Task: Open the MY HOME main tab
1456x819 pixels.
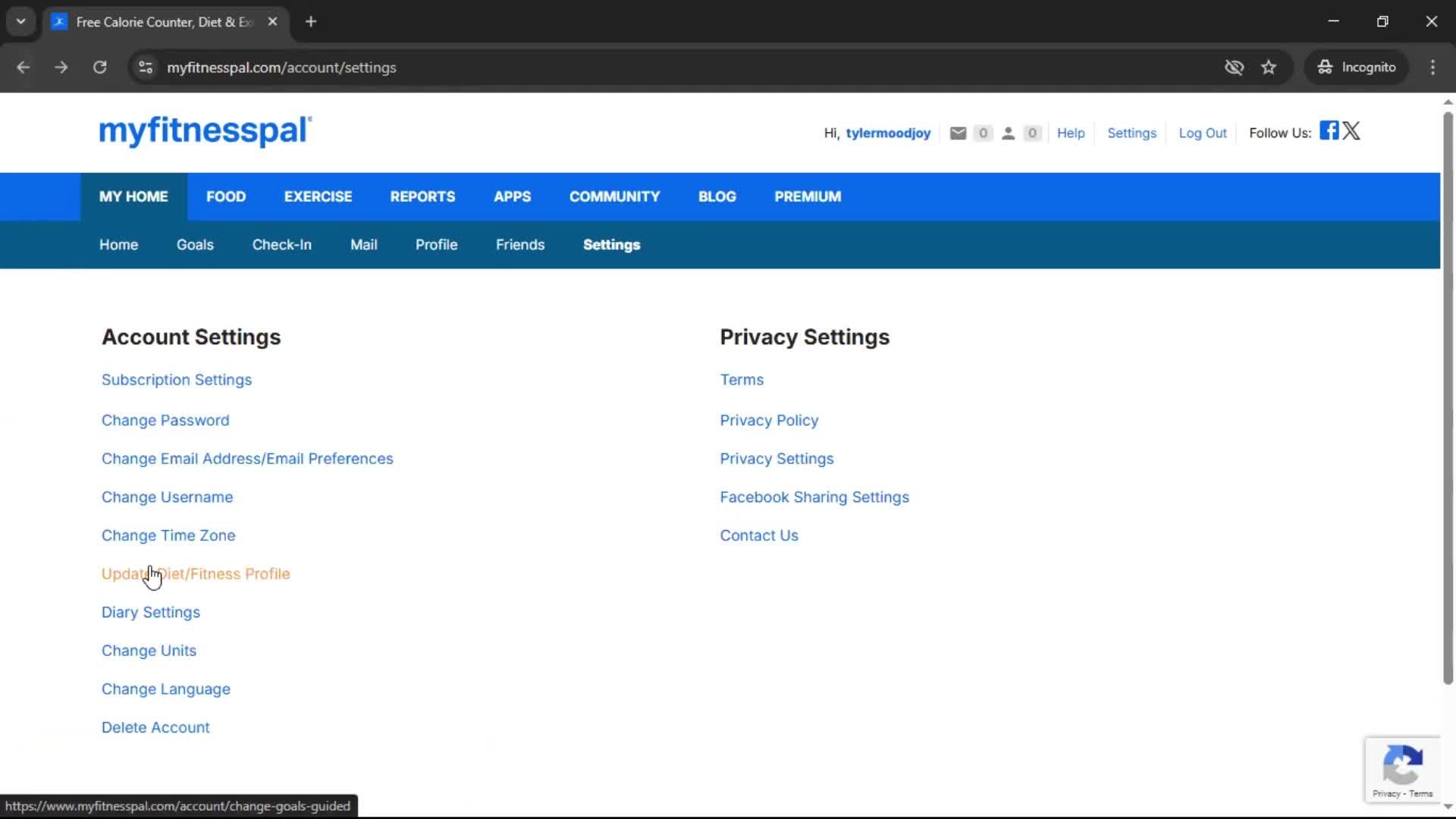Action: [x=133, y=196]
